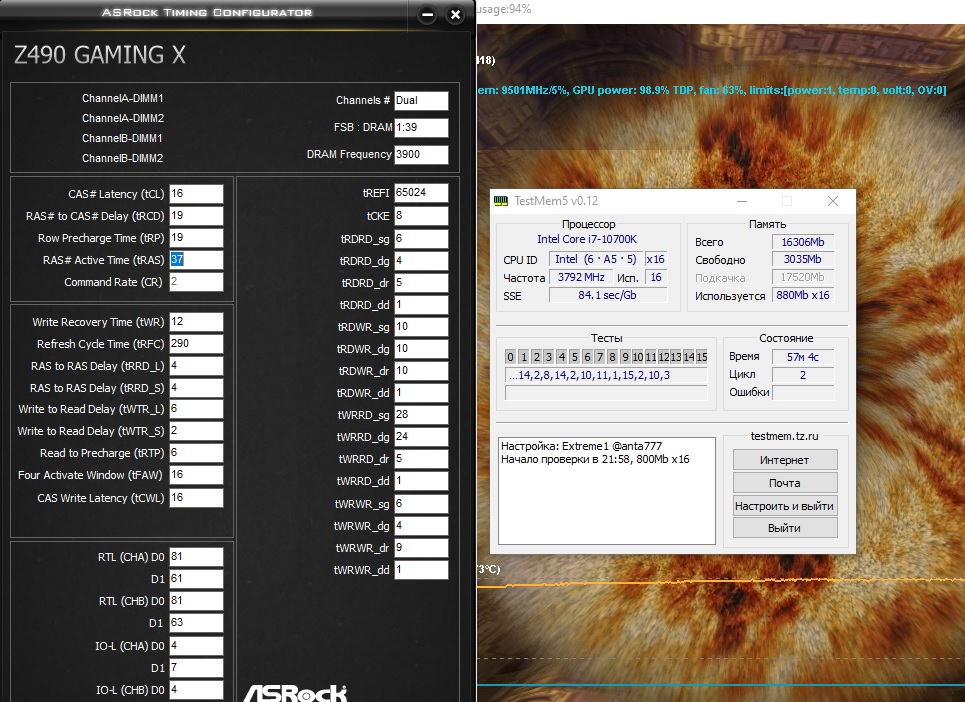The image size is (965, 702).
Task: Click the CPU ID value in TestMem5
Action: tap(595, 259)
